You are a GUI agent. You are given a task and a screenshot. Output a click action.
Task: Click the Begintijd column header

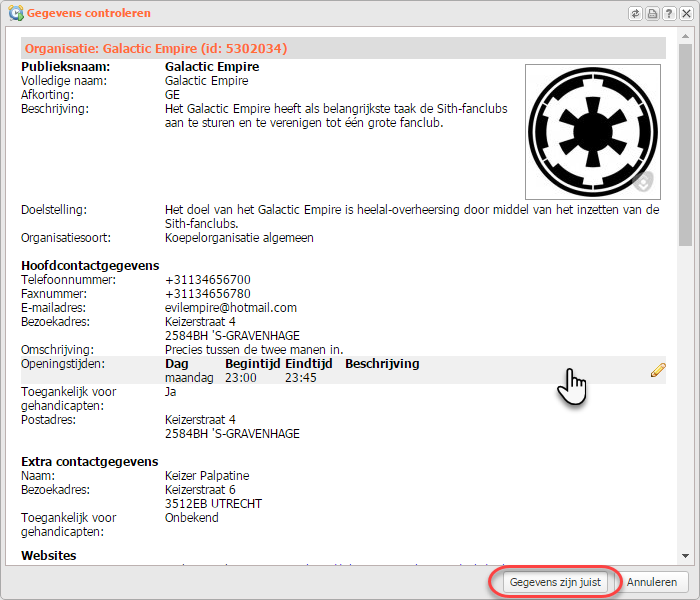tap(253, 364)
